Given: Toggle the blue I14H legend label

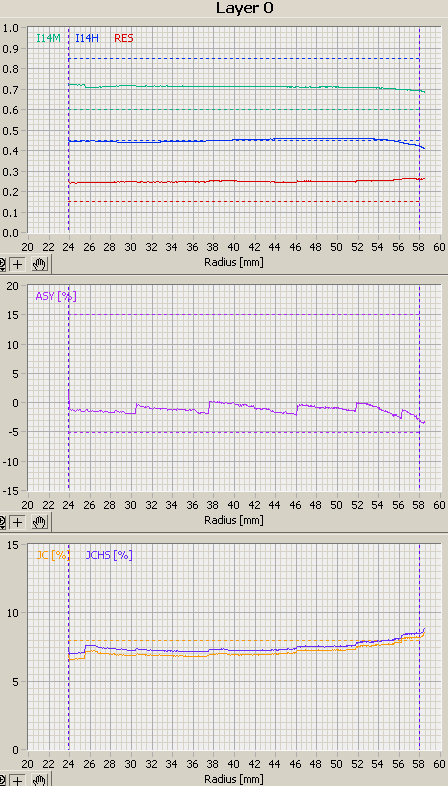Looking at the screenshot, I should [x=87, y=38].
